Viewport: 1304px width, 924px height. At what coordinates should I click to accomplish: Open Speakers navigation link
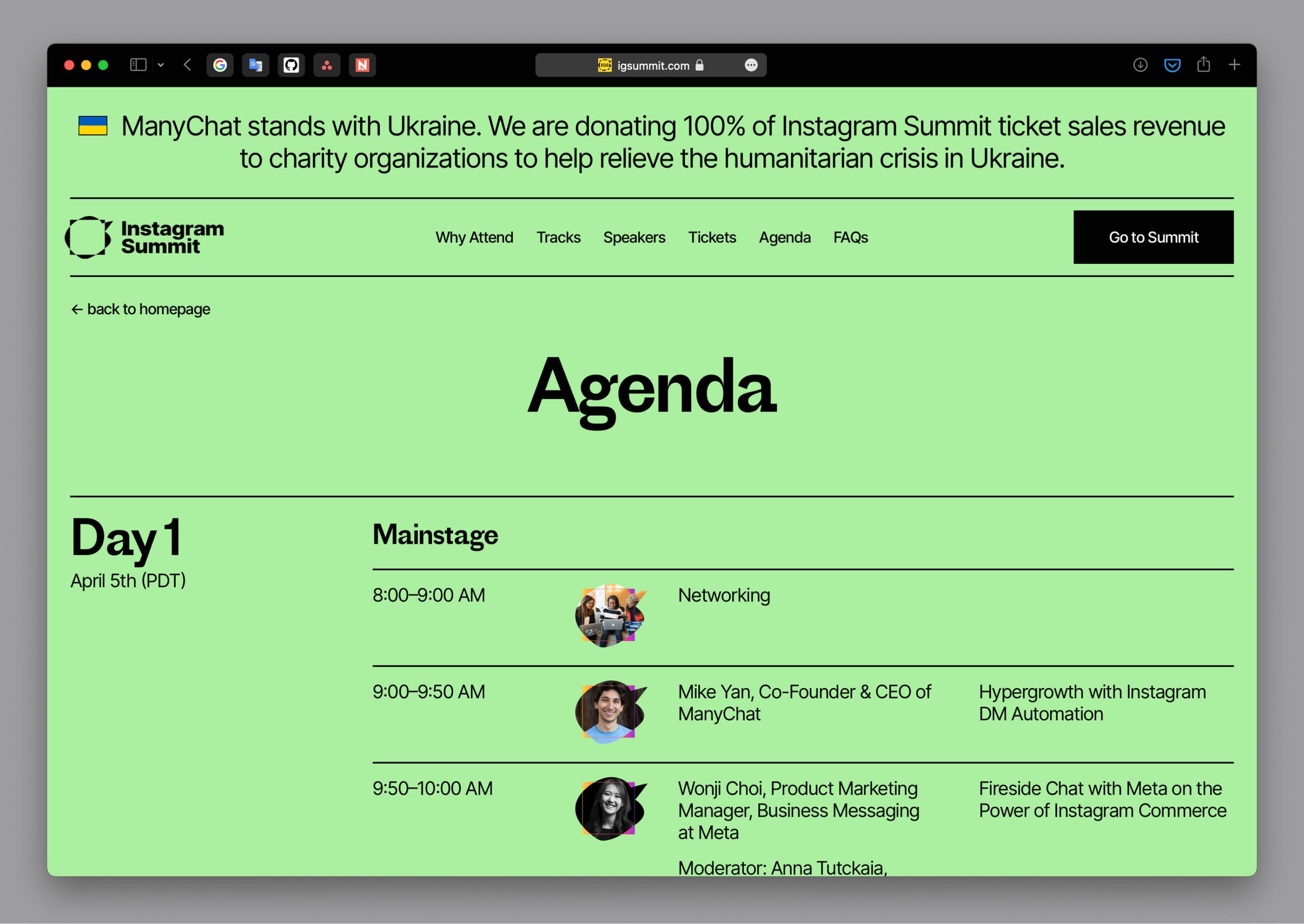(x=634, y=237)
